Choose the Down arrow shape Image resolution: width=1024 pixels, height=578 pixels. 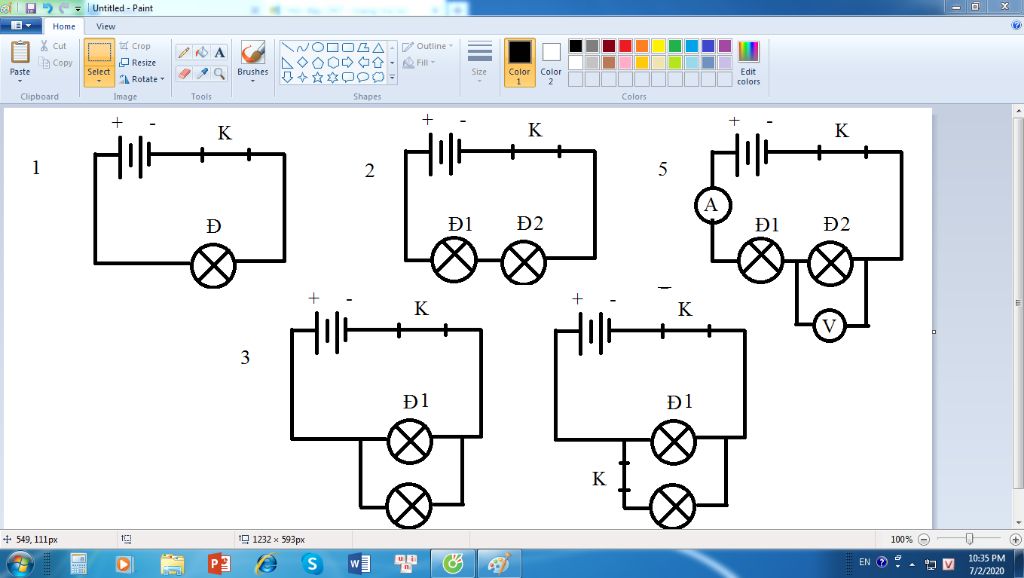(x=287, y=78)
